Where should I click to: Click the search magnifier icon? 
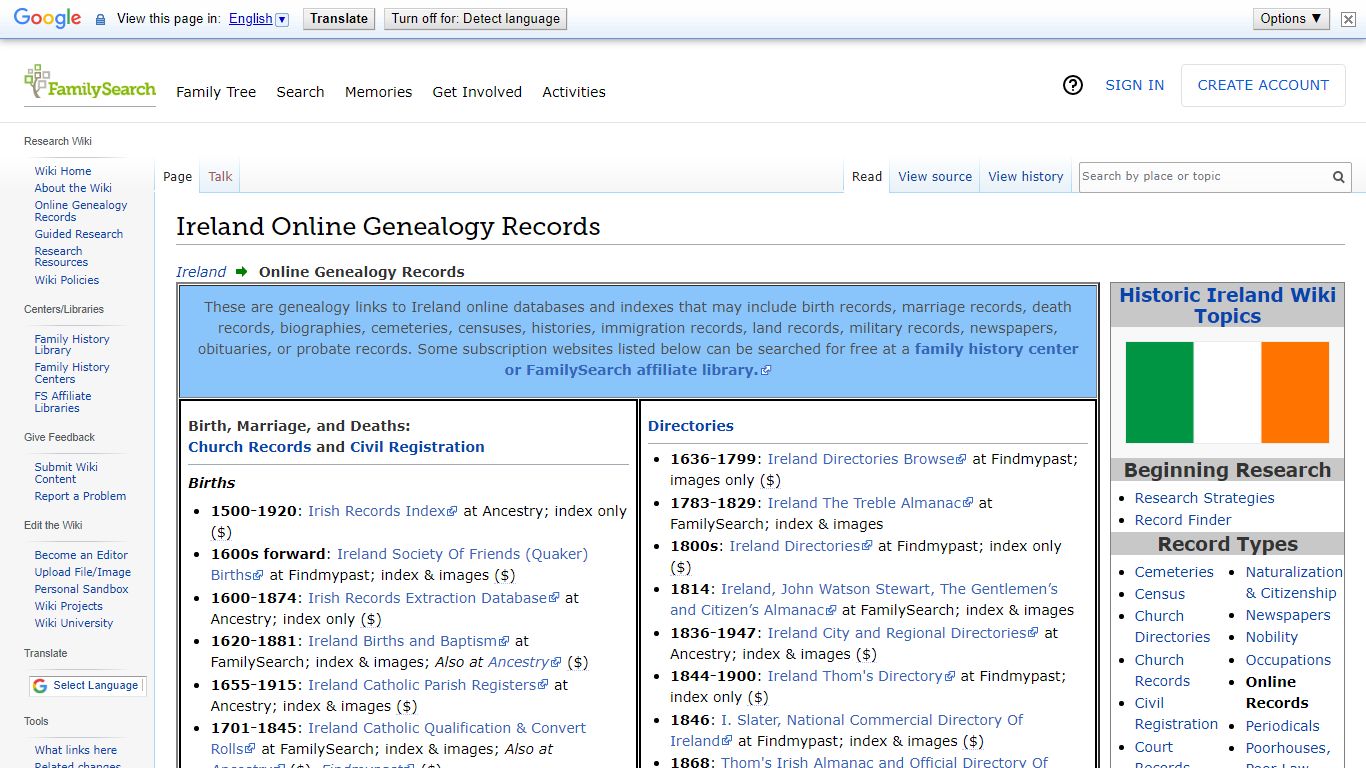click(x=1338, y=177)
